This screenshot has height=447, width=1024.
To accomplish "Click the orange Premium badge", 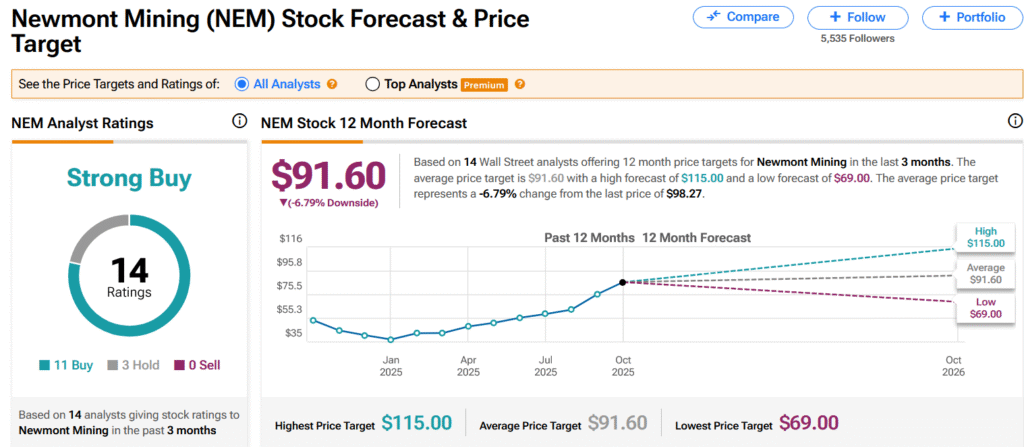I will (x=484, y=85).
